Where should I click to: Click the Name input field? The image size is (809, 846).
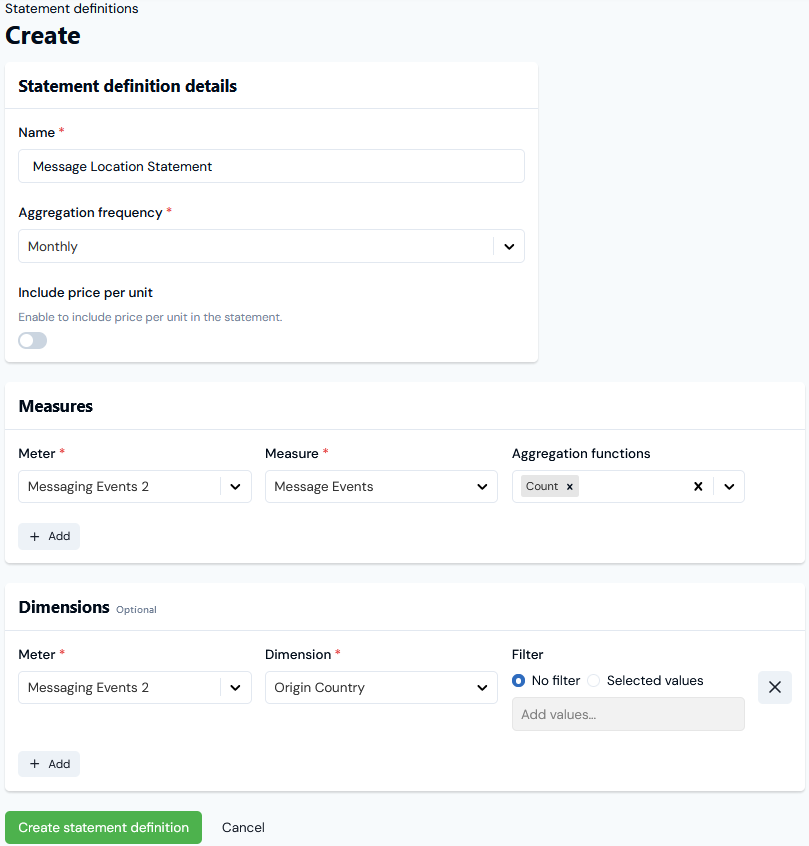[271, 167]
